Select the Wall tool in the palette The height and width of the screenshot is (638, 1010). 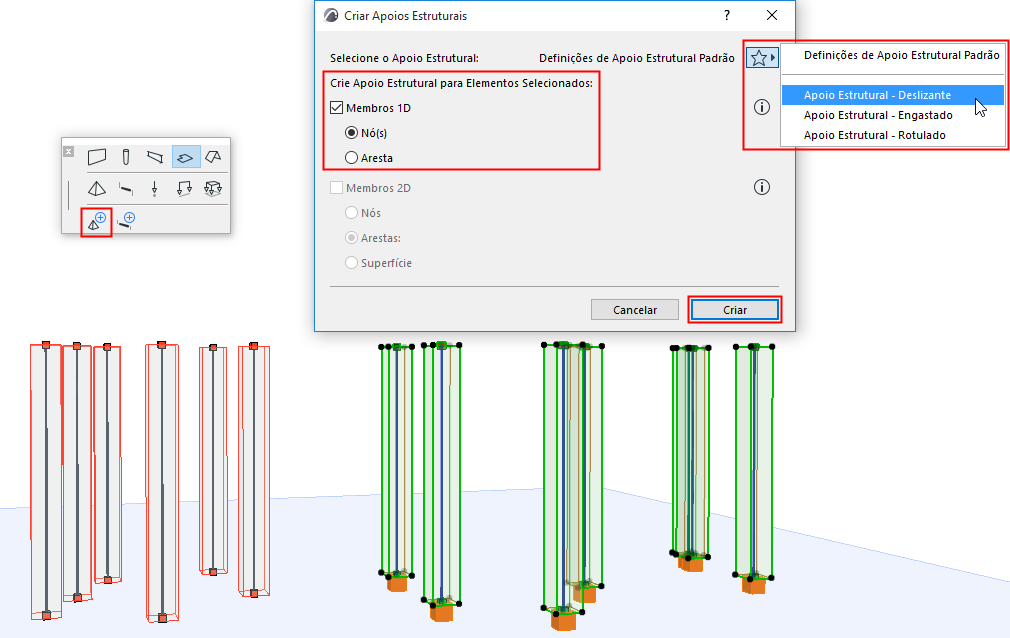pyautogui.click(x=97, y=157)
